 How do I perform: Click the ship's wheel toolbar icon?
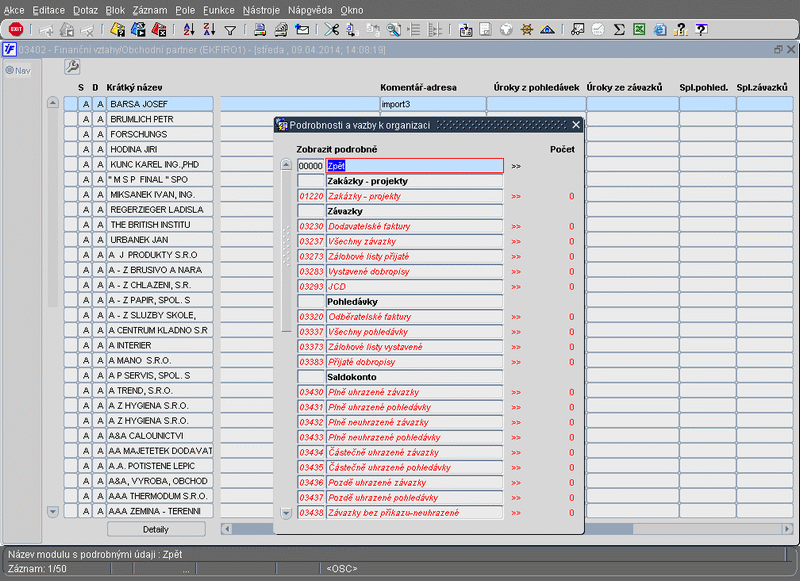pyautogui.click(x=527, y=30)
